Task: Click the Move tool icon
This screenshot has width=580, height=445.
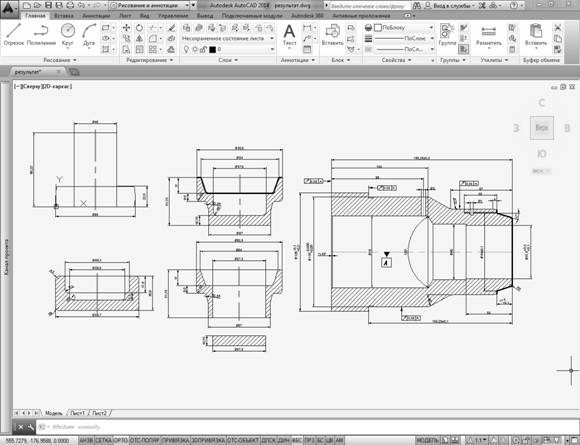Action: [126, 28]
